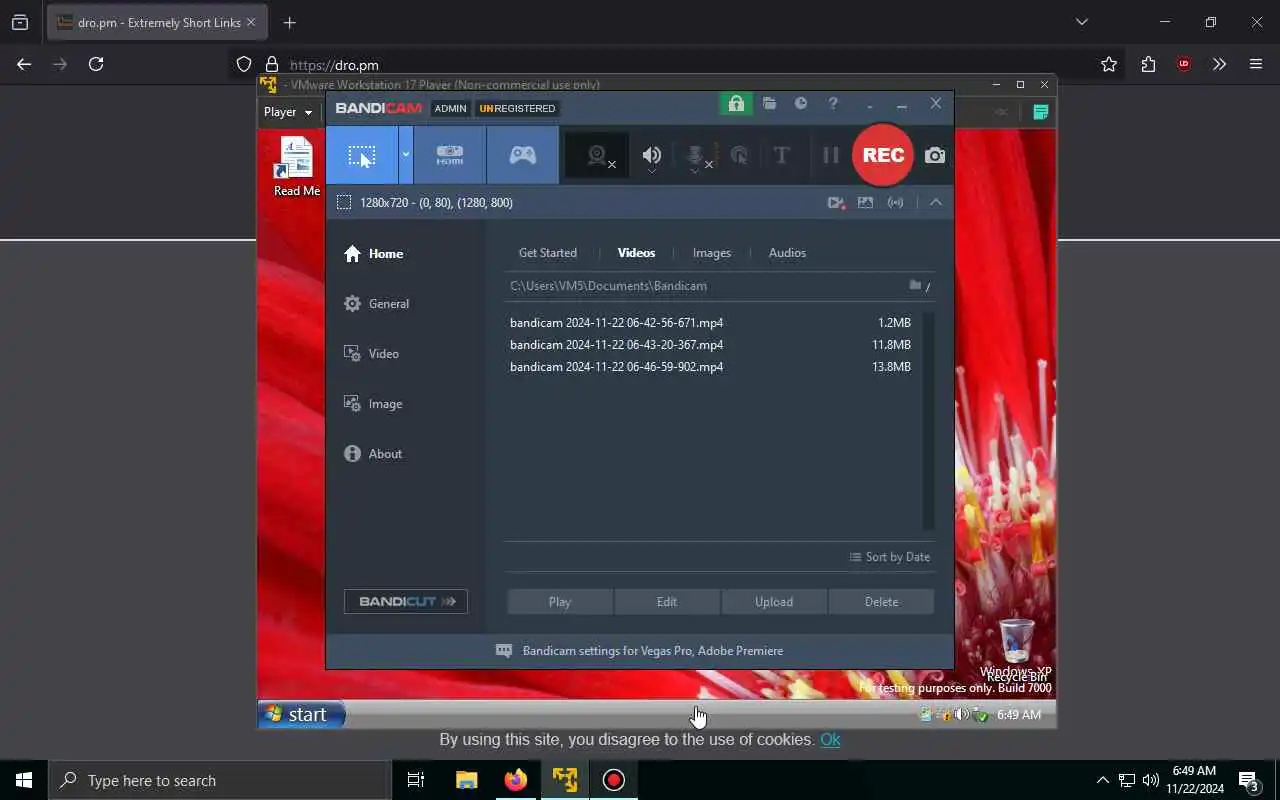Click the Upload button under the video list
This screenshot has width=1280, height=800.
774,602
